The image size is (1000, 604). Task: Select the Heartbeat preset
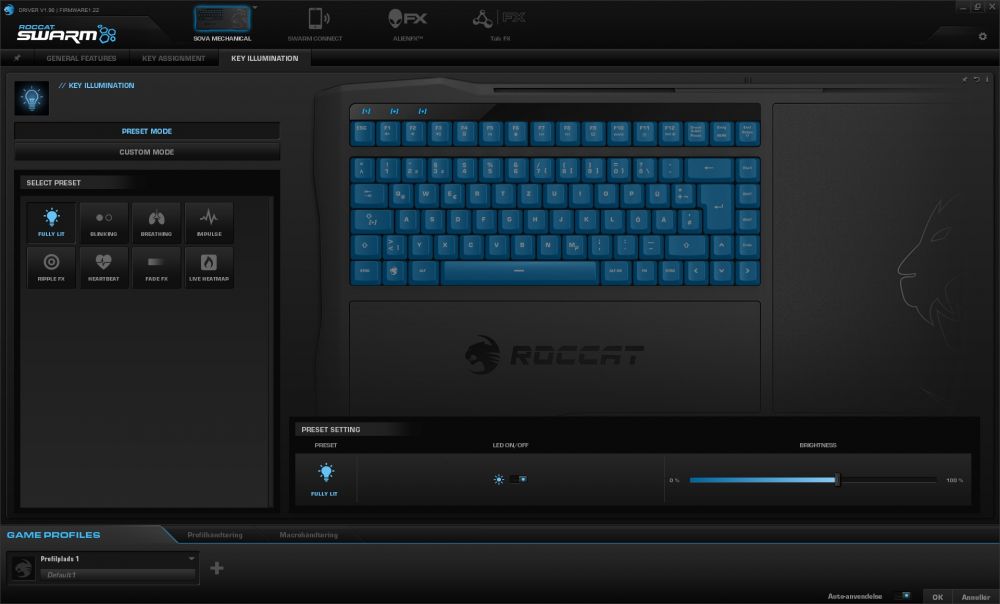[104, 267]
